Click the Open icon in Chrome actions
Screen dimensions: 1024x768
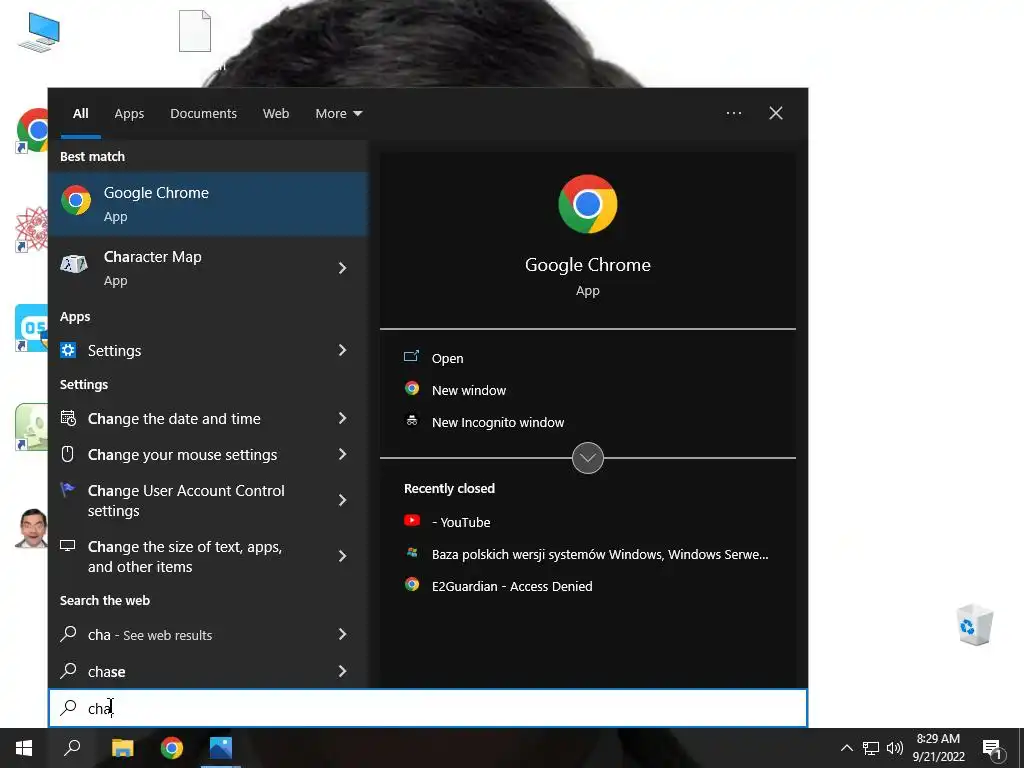pos(411,357)
